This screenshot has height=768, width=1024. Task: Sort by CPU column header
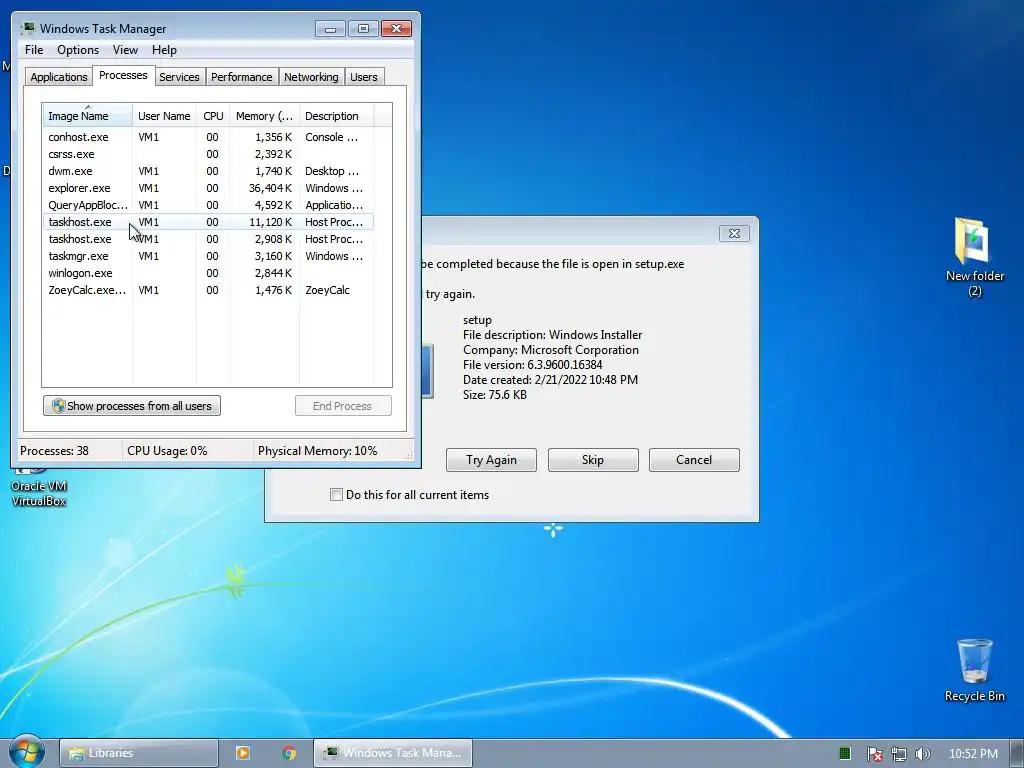coord(213,116)
